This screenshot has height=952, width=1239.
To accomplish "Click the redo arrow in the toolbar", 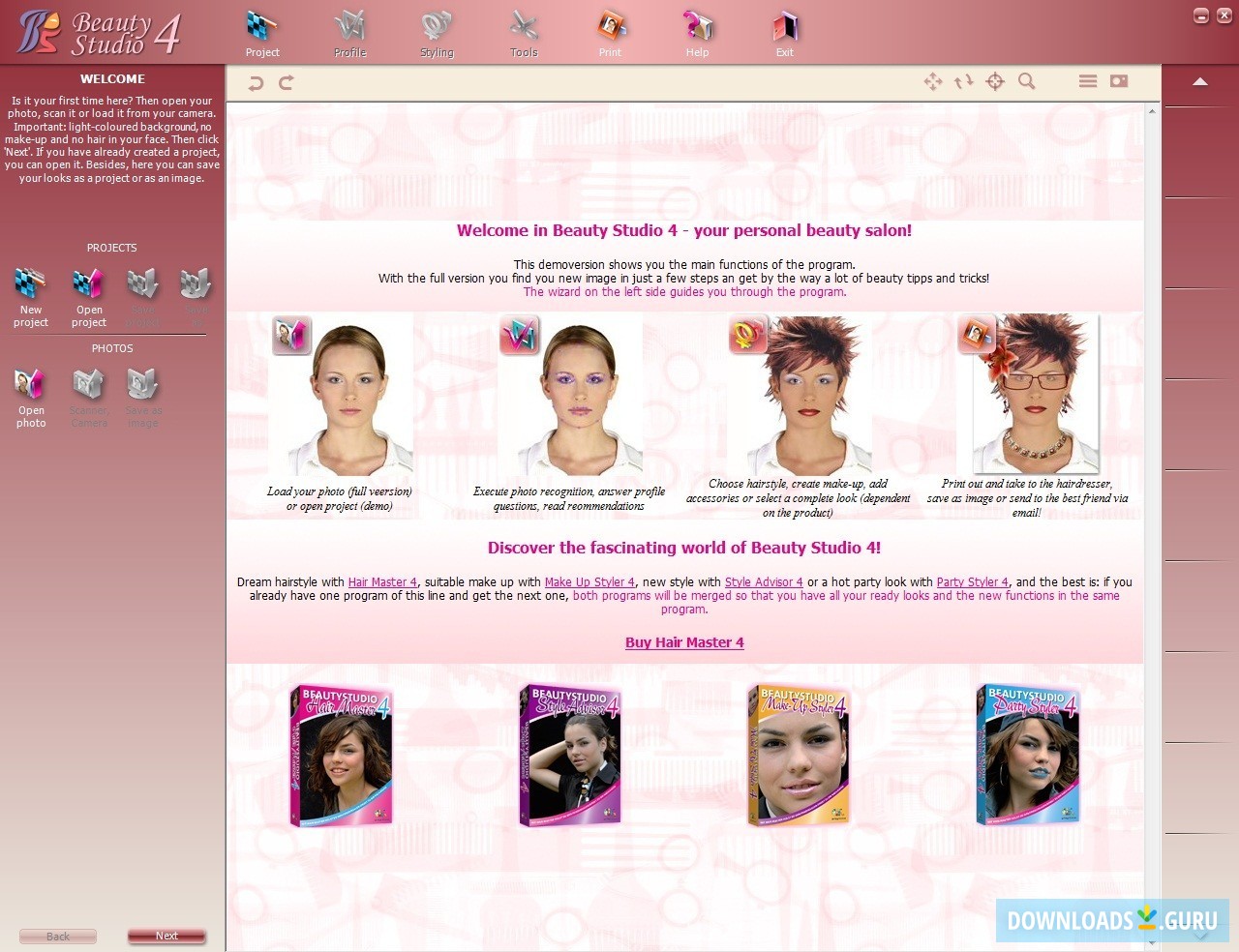I will tap(287, 83).
